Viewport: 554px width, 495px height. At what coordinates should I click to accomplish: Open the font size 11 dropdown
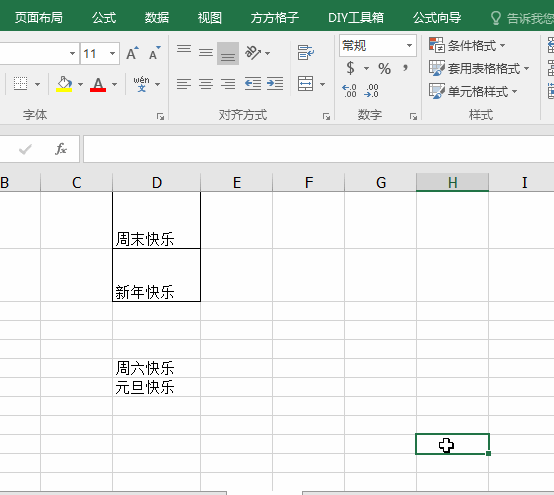112,54
